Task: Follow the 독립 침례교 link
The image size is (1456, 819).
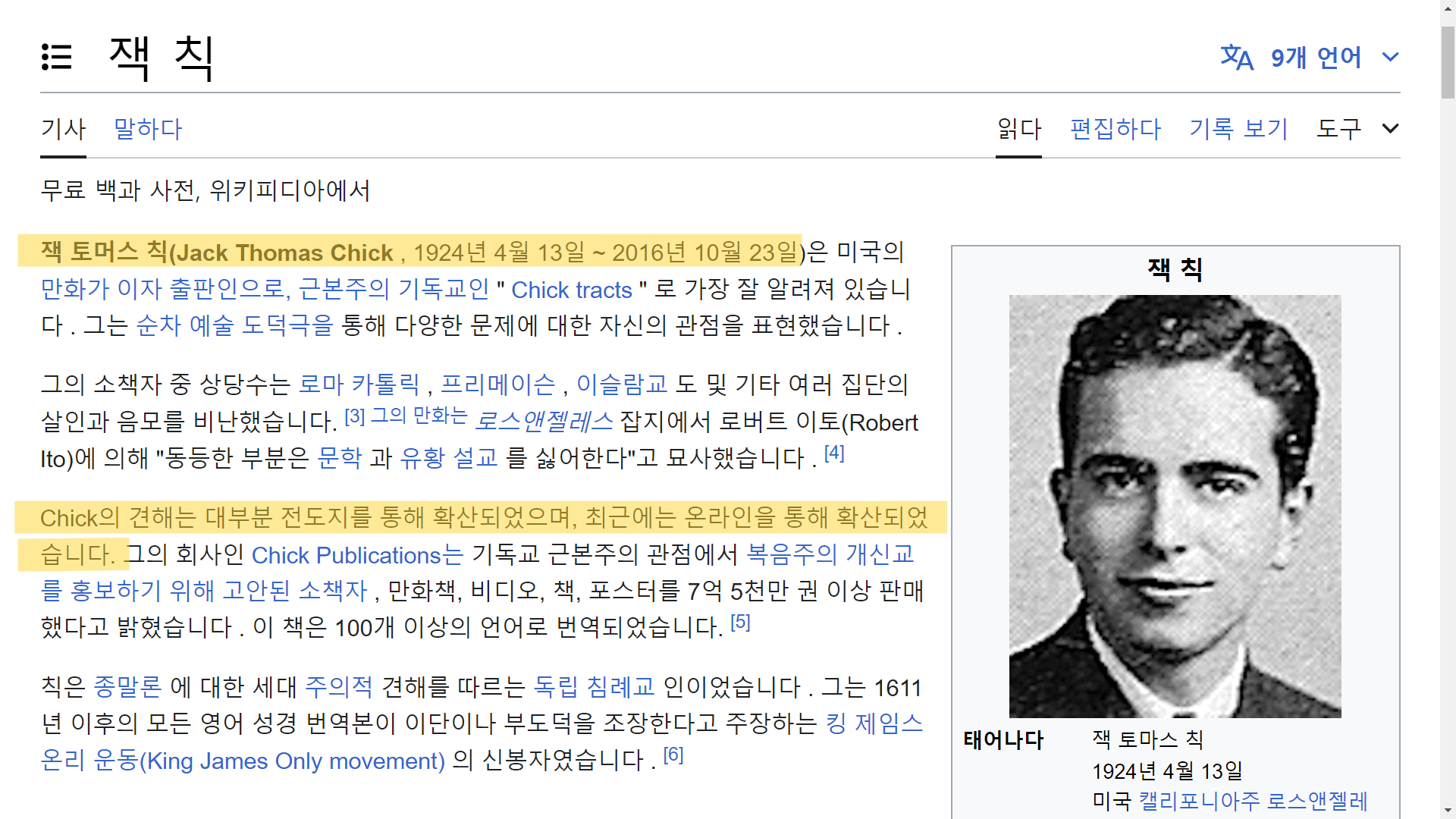Action: point(594,687)
